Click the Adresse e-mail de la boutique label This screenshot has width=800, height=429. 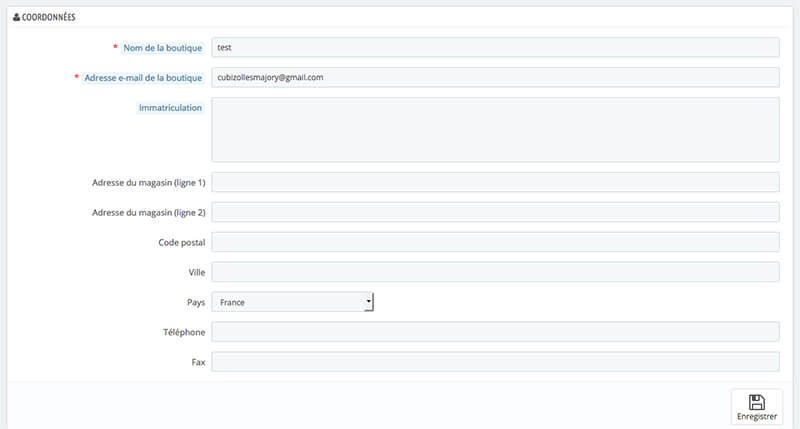pos(145,78)
